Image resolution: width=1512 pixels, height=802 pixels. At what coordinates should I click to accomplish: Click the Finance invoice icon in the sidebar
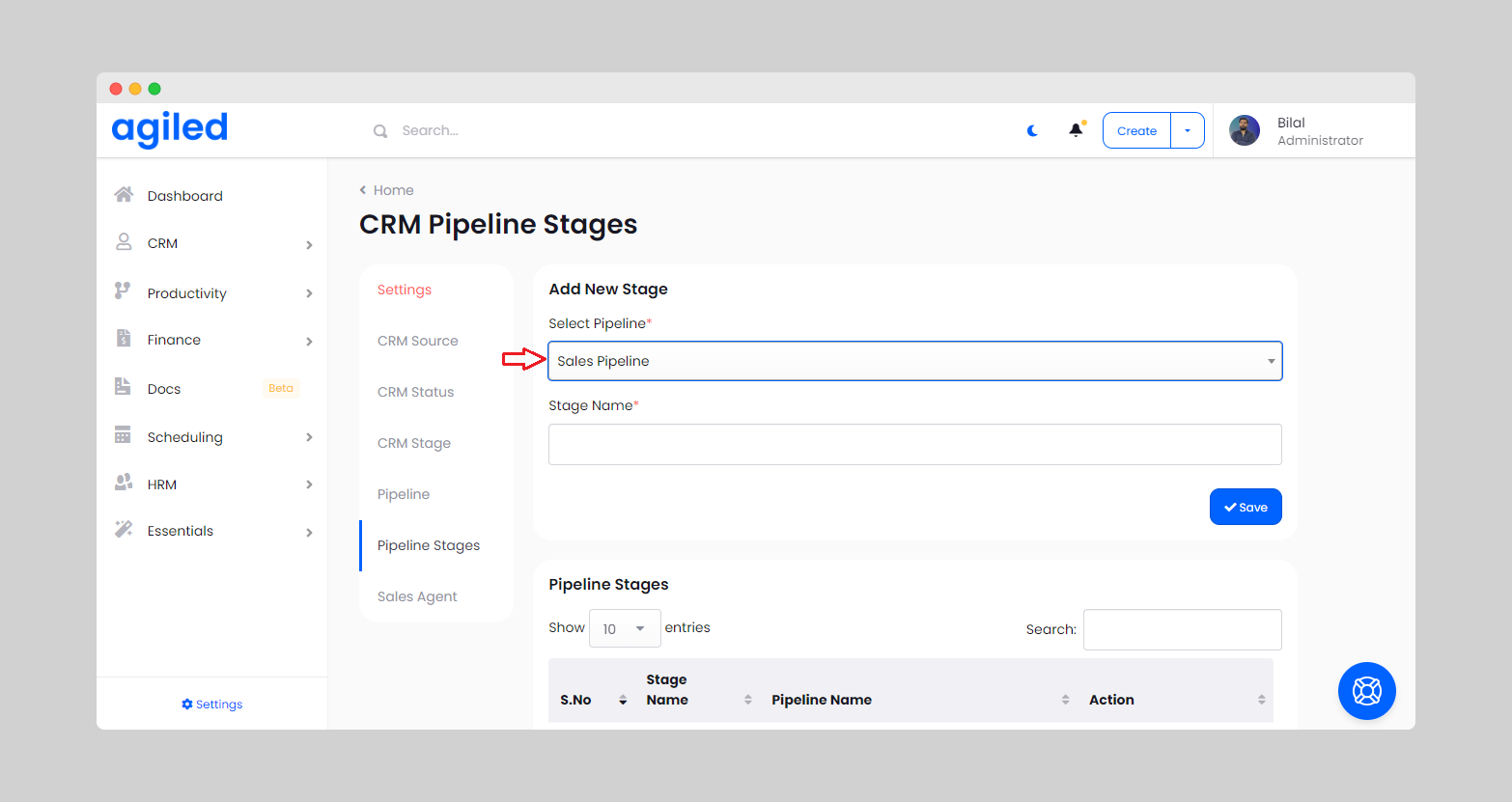124,339
